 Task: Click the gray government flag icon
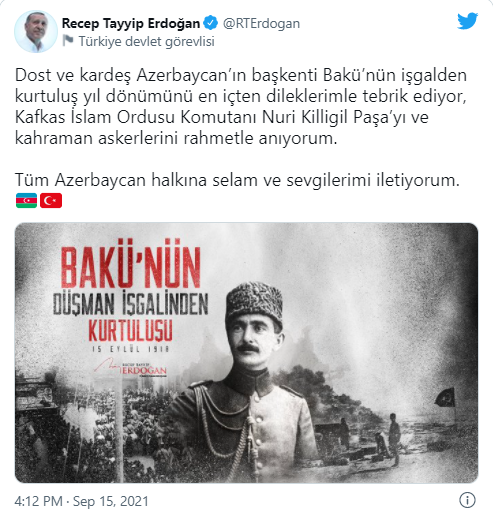click(x=68, y=41)
